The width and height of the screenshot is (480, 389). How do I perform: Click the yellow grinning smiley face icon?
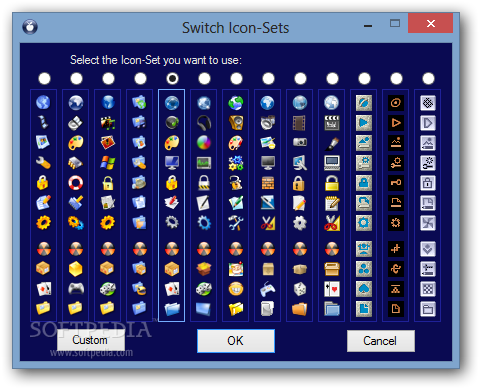[x=236, y=289]
